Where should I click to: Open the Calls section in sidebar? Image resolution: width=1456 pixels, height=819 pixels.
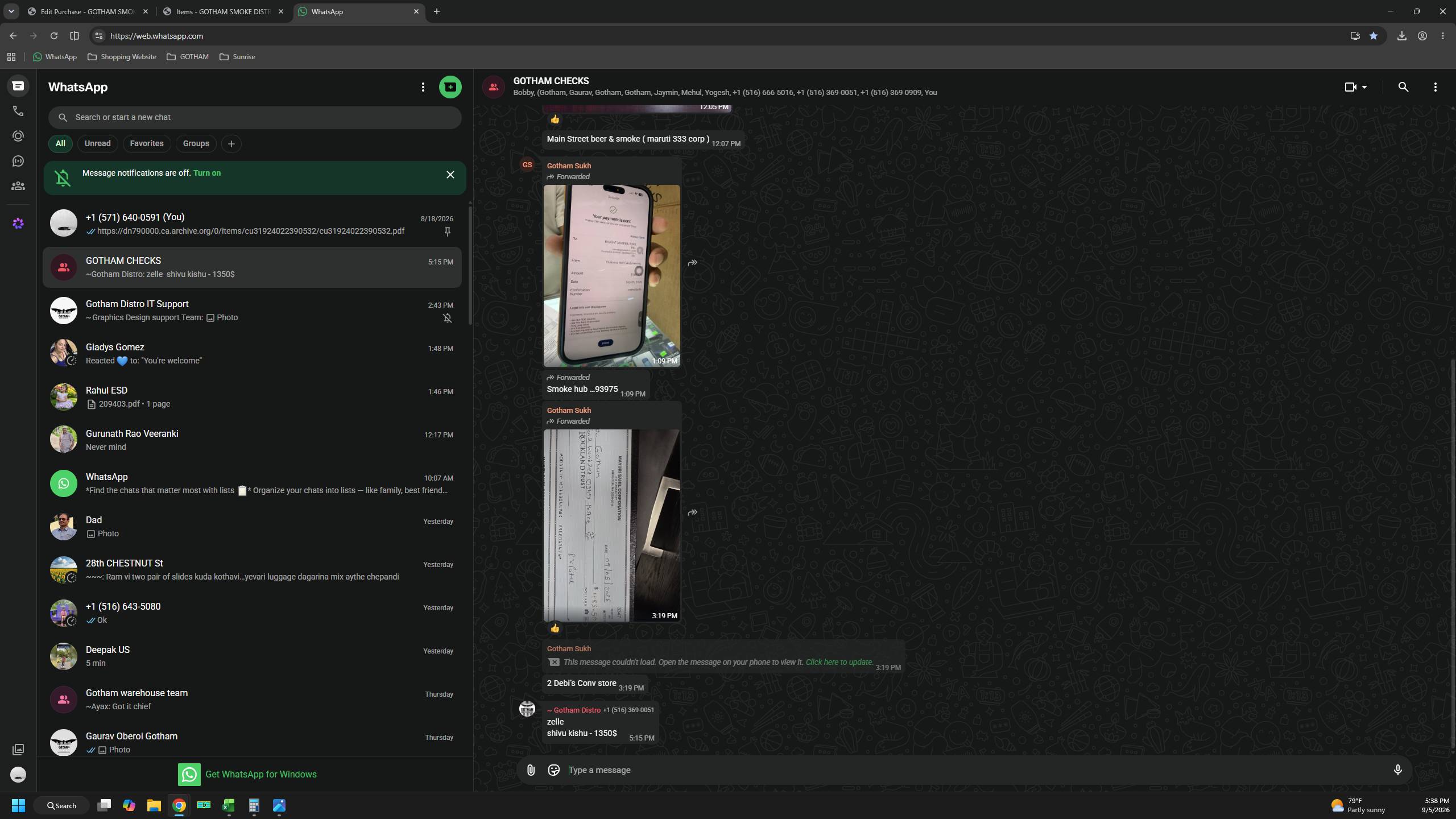pos(18,111)
